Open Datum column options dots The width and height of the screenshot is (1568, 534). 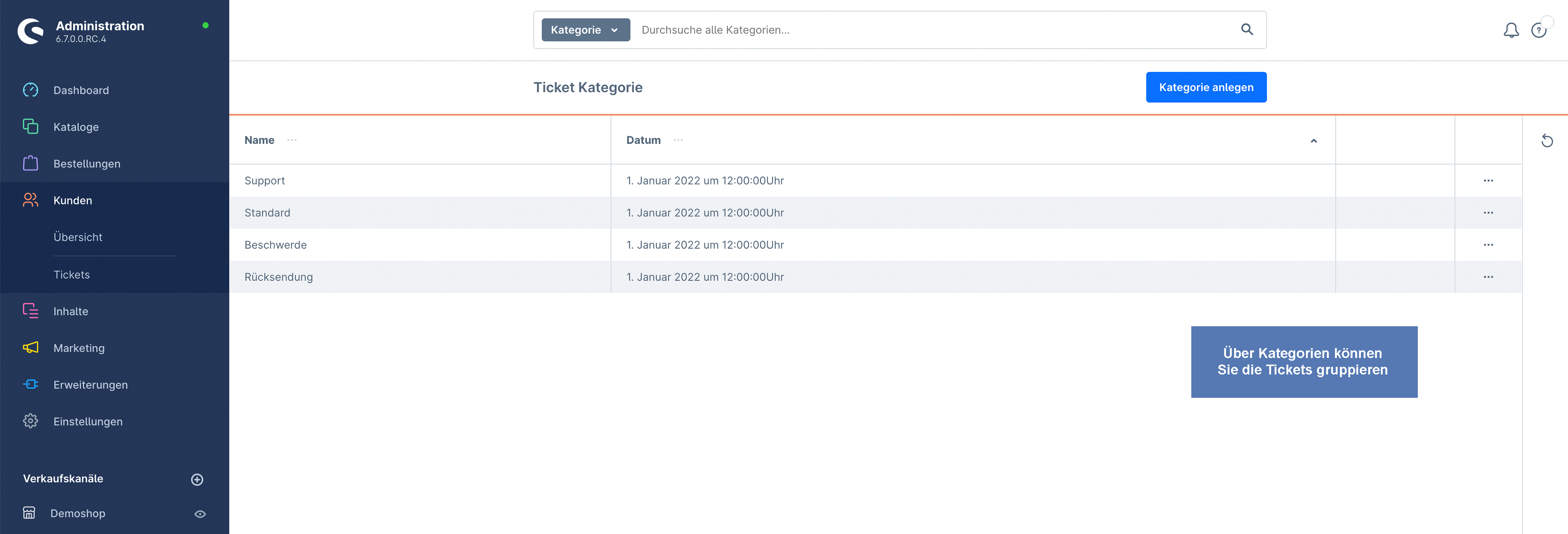(678, 140)
